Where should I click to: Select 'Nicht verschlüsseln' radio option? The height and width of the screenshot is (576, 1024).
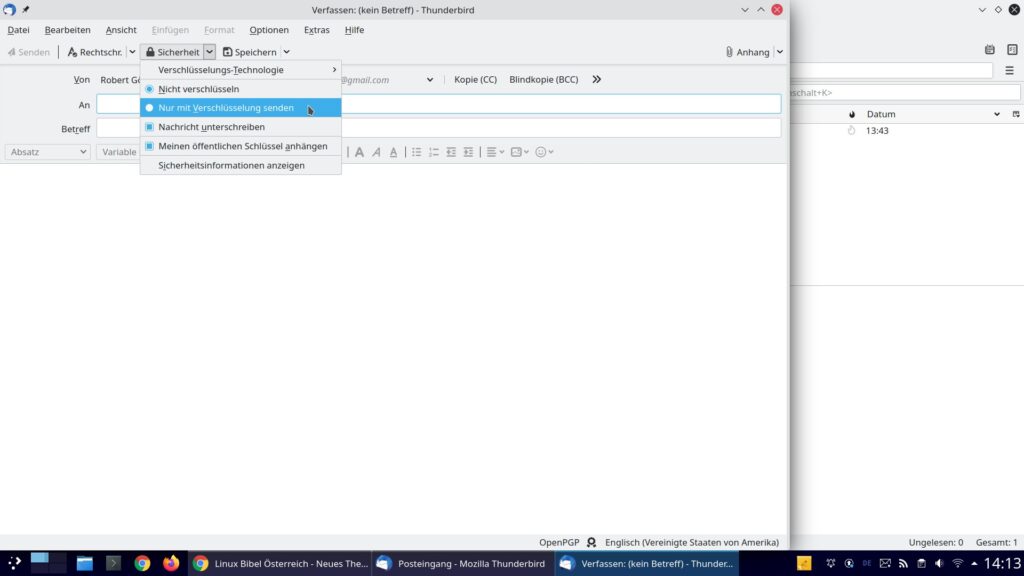240,89
